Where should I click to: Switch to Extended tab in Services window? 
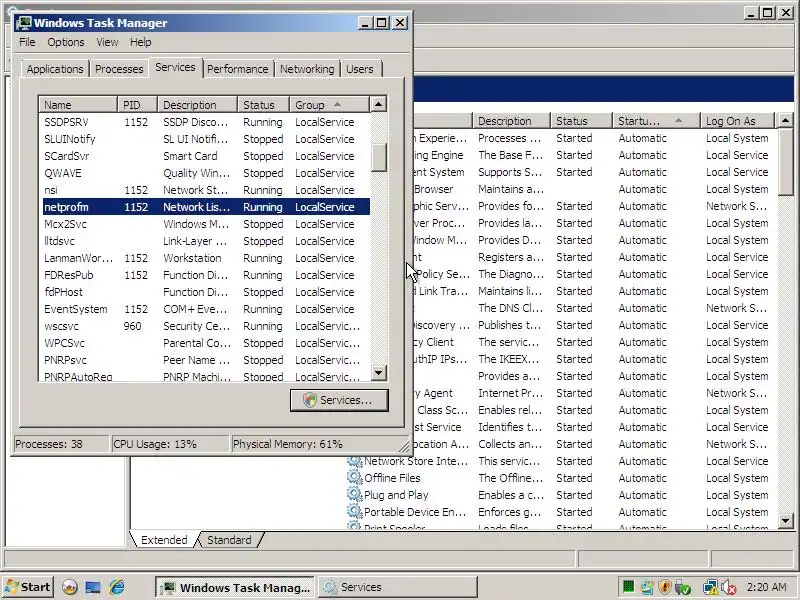164,540
